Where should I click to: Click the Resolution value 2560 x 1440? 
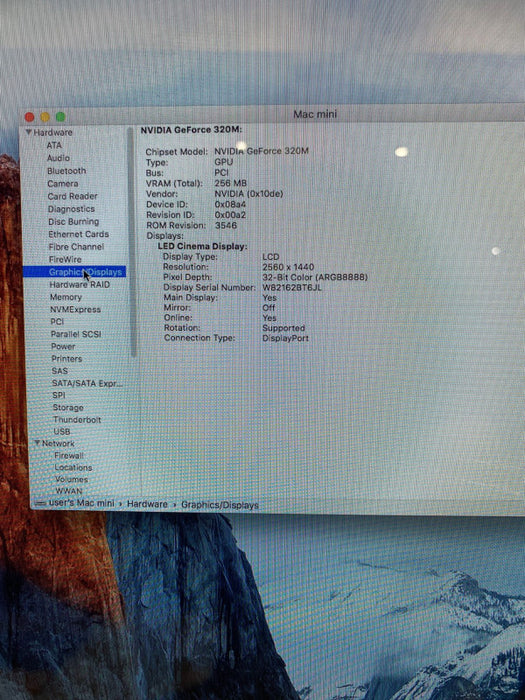tap(288, 267)
